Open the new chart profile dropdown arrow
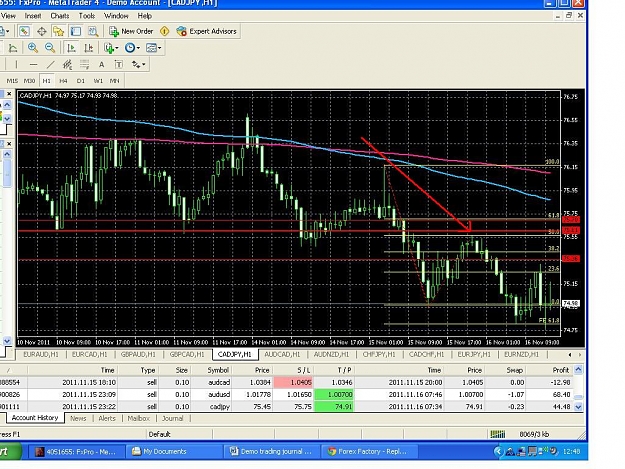Screen dimensions: 625x469 8,31
